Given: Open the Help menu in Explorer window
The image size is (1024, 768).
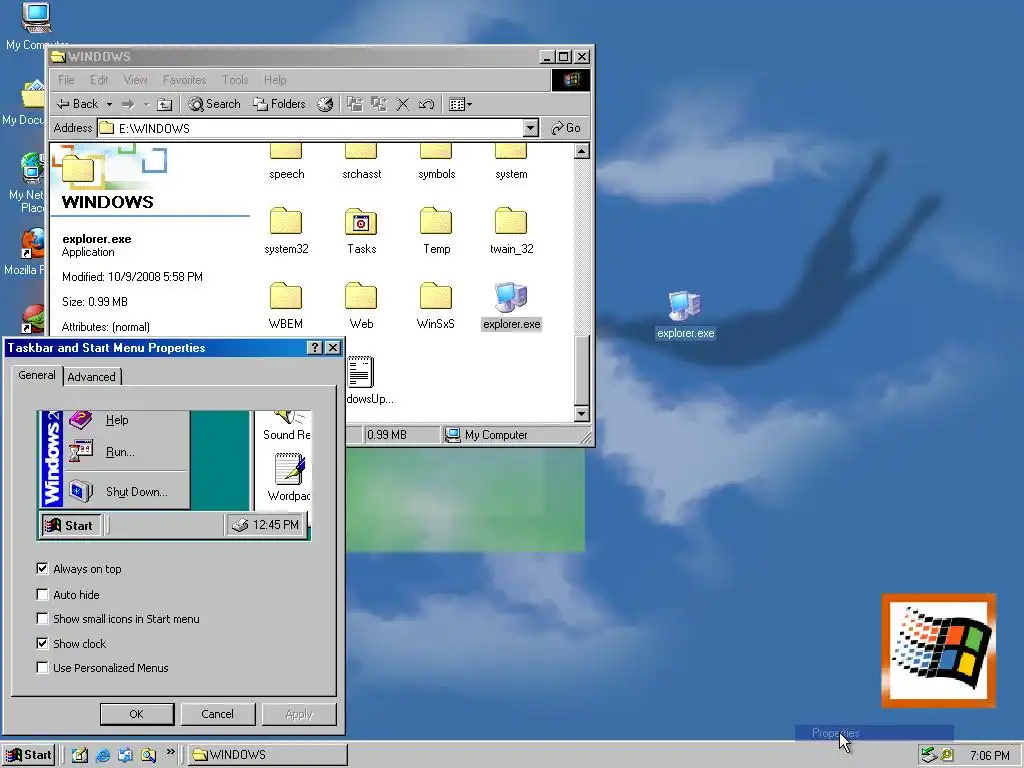Looking at the screenshot, I should coord(275,80).
